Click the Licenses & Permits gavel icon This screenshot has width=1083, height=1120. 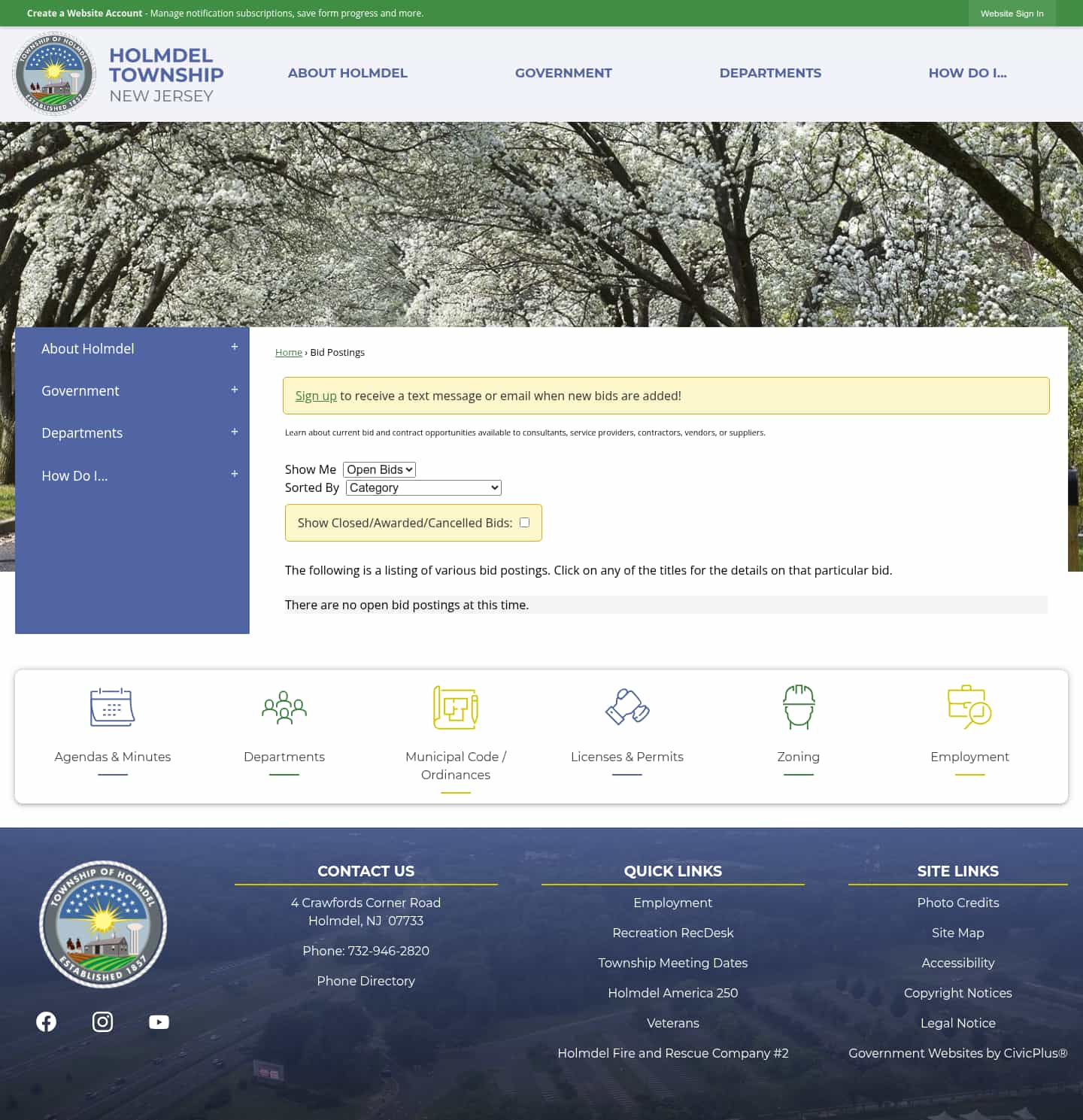[x=626, y=707]
